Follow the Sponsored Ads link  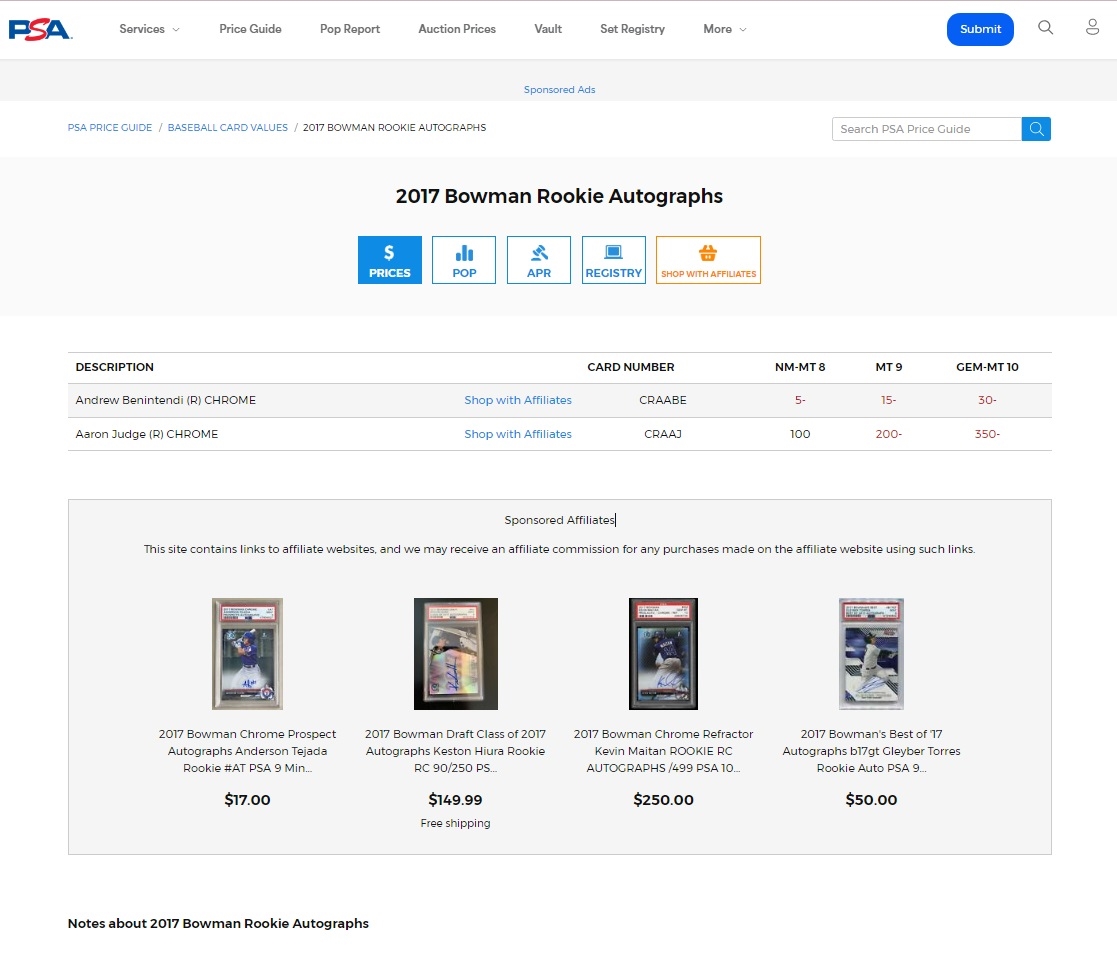point(559,90)
